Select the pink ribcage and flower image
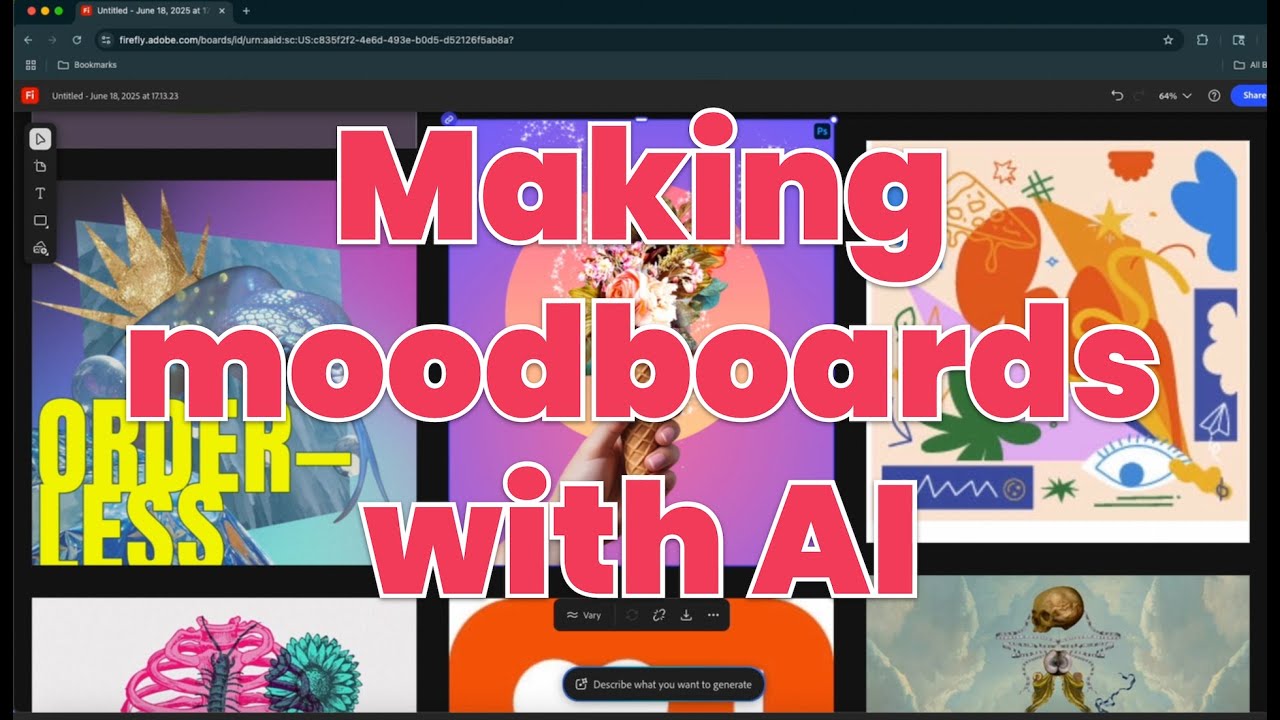The image size is (1280, 720). tap(224, 655)
